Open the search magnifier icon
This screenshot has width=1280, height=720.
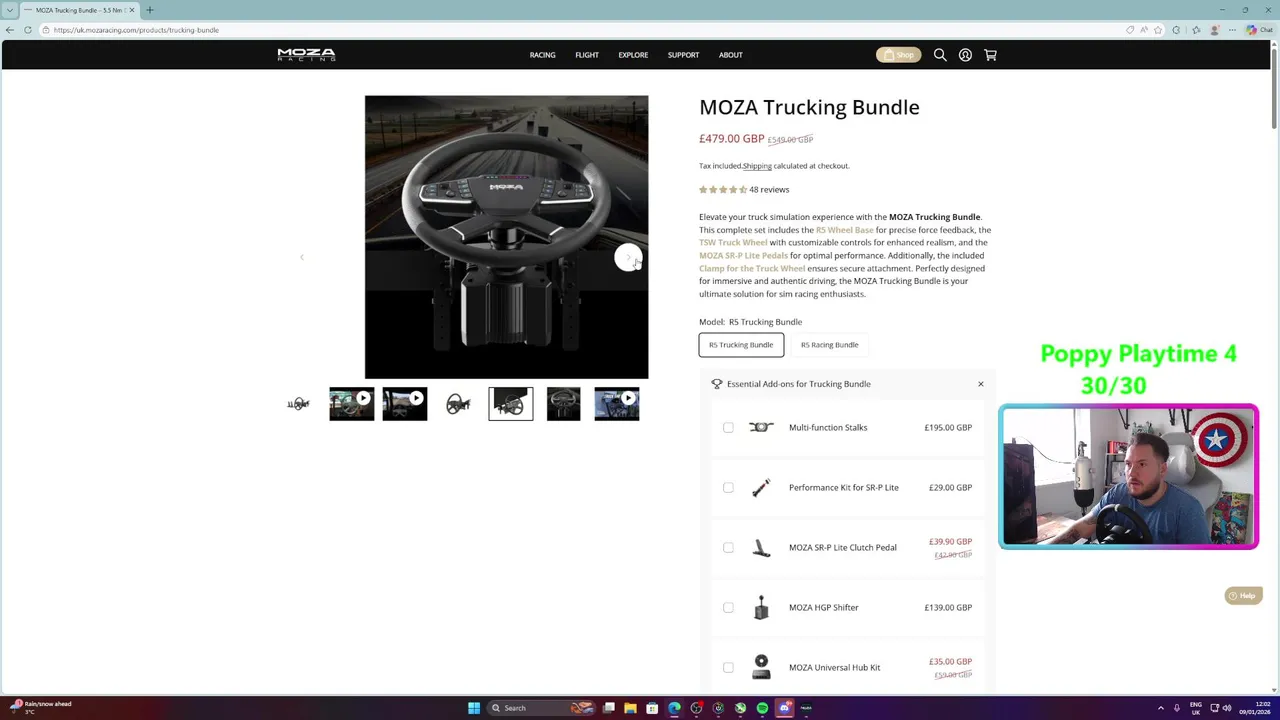click(940, 55)
